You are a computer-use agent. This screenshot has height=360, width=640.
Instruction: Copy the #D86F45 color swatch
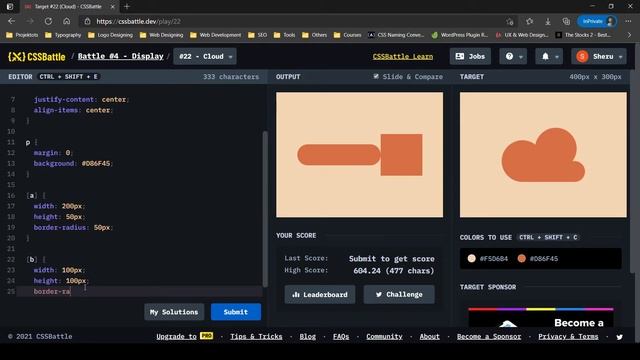pos(538,258)
